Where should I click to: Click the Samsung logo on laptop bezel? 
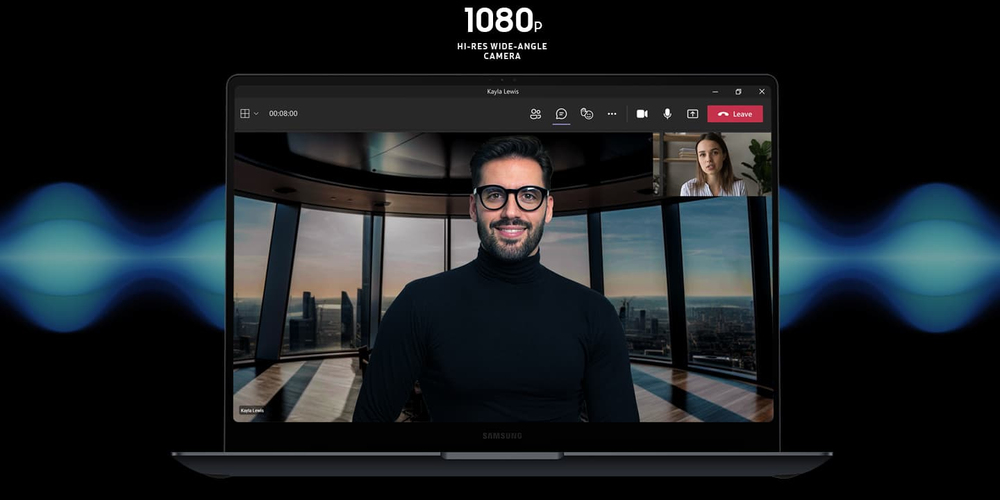tap(502, 435)
